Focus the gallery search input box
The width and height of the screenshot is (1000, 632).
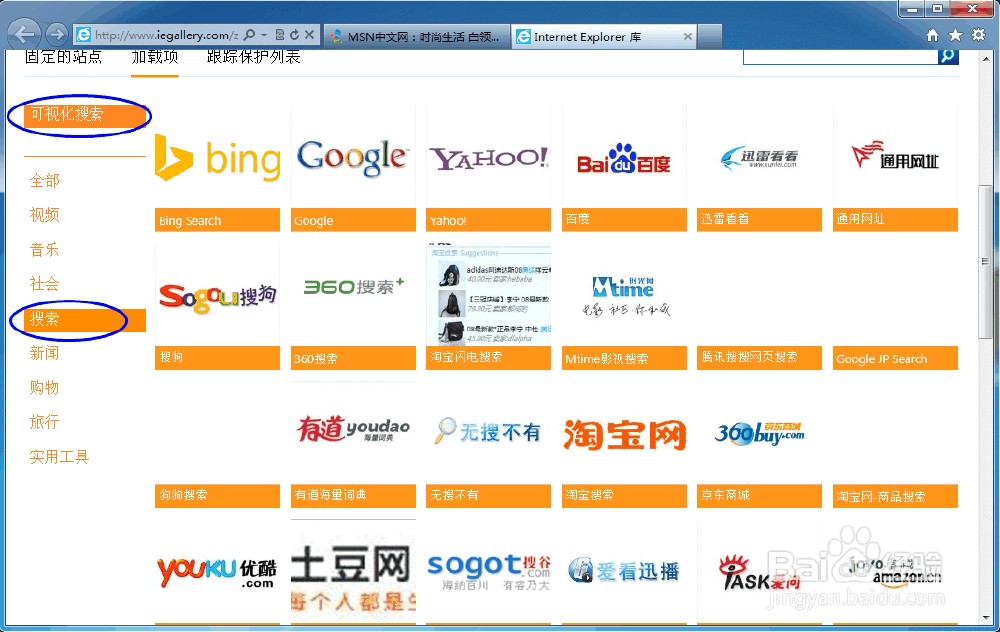point(841,57)
